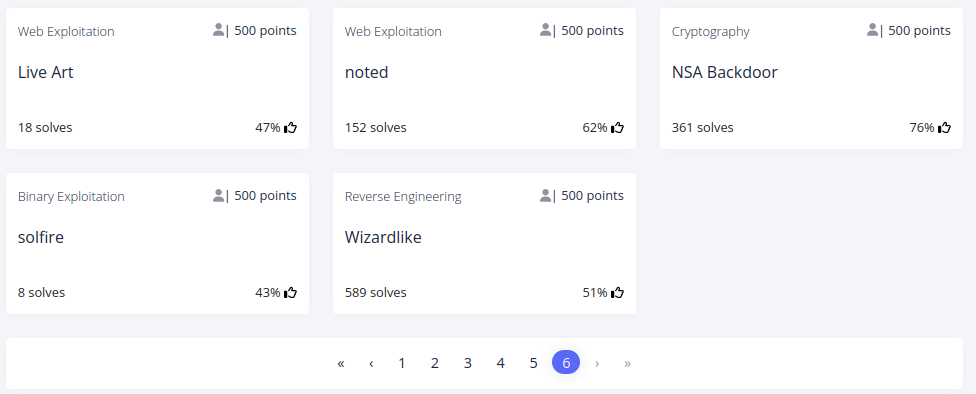Click thumbs-up icon on Wizardlike card
The image size is (976, 394).
[x=617, y=293]
